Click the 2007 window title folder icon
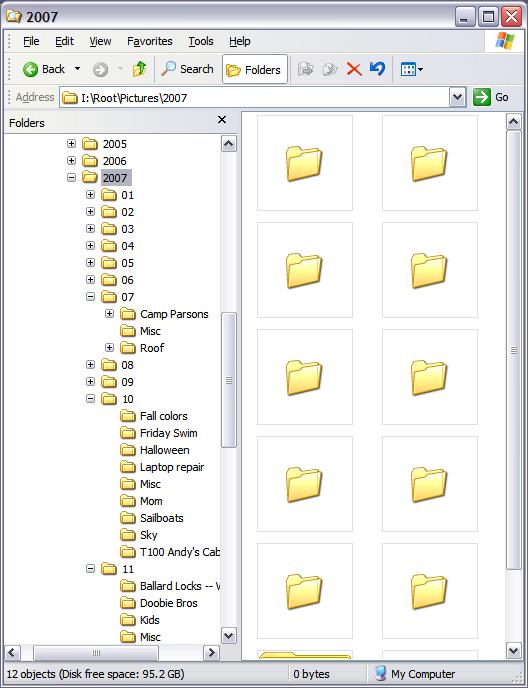 coord(14,17)
